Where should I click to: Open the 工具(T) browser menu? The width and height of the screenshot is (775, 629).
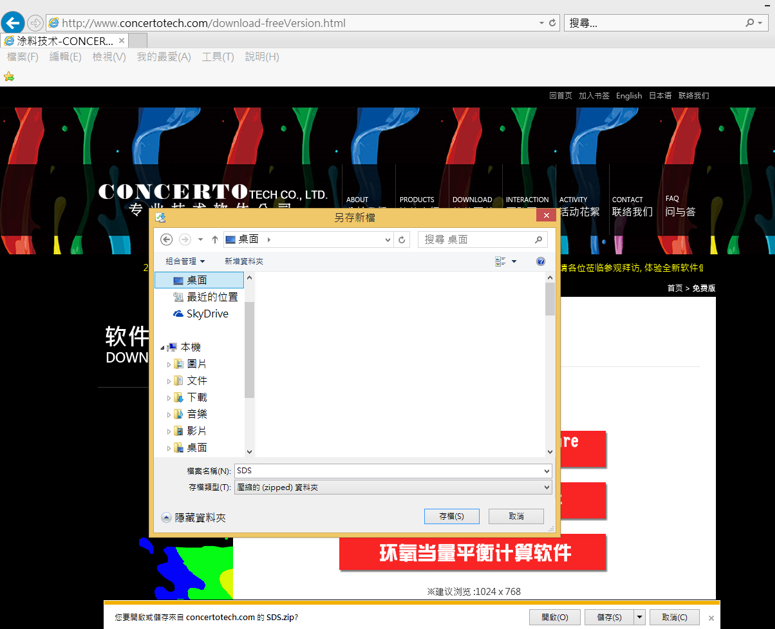[x=217, y=57]
